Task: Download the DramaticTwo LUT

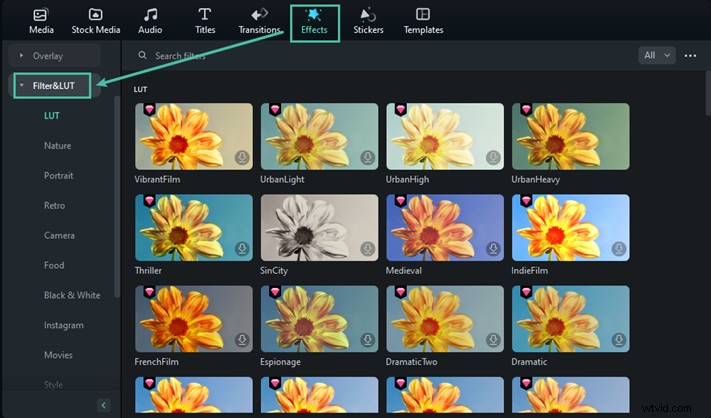Action: point(493,340)
